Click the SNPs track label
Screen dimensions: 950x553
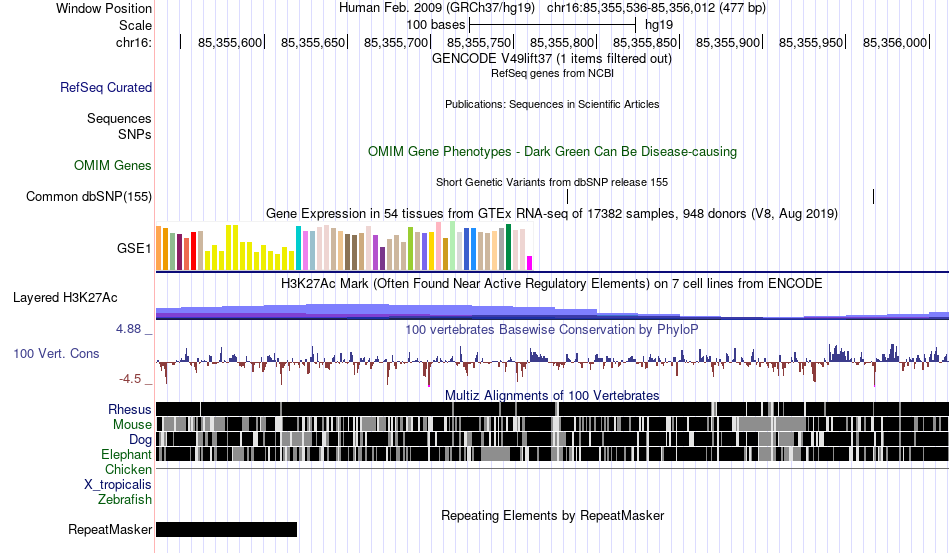click(x=135, y=134)
